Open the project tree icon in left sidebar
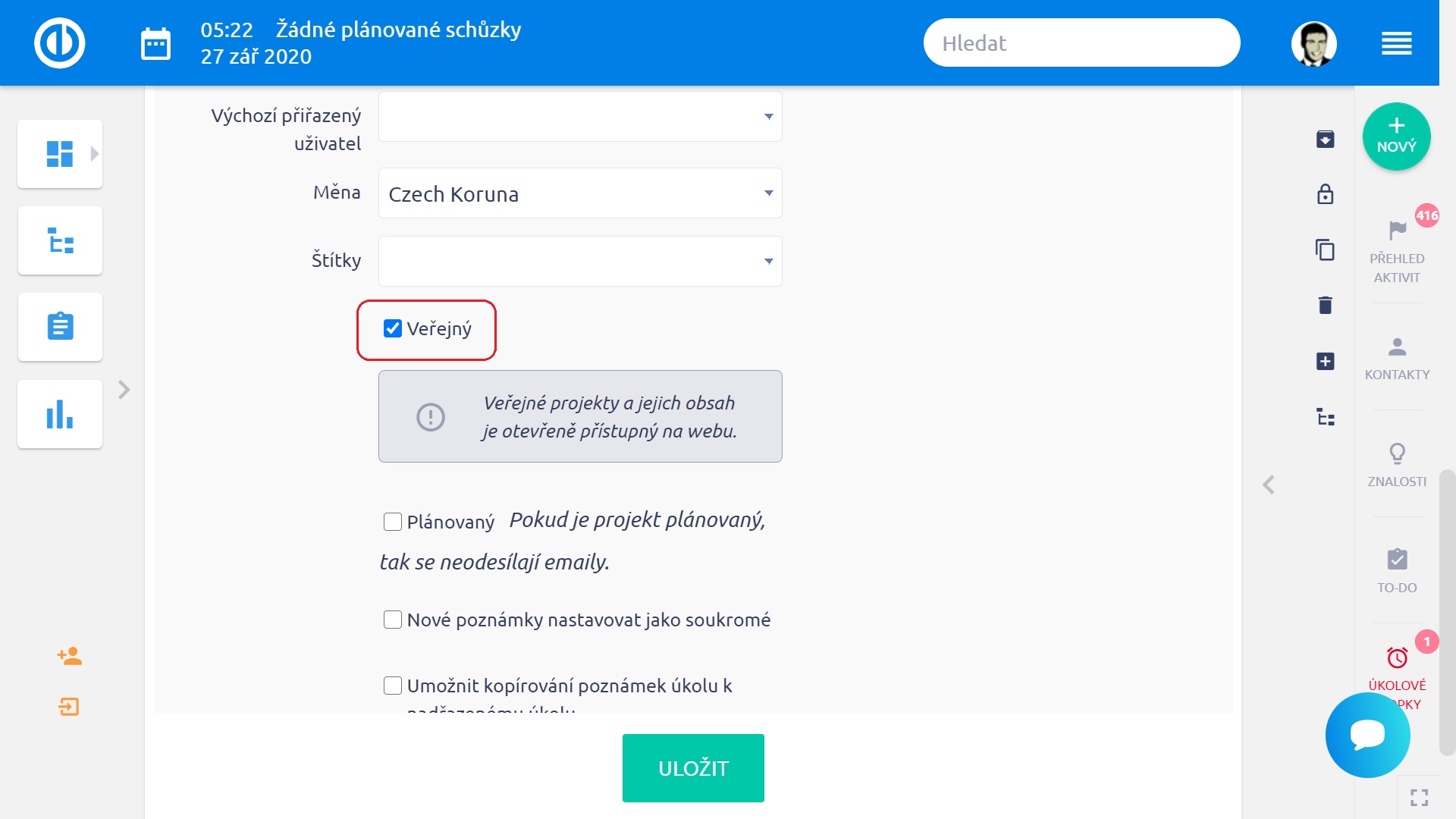1456x819 pixels. [x=60, y=241]
